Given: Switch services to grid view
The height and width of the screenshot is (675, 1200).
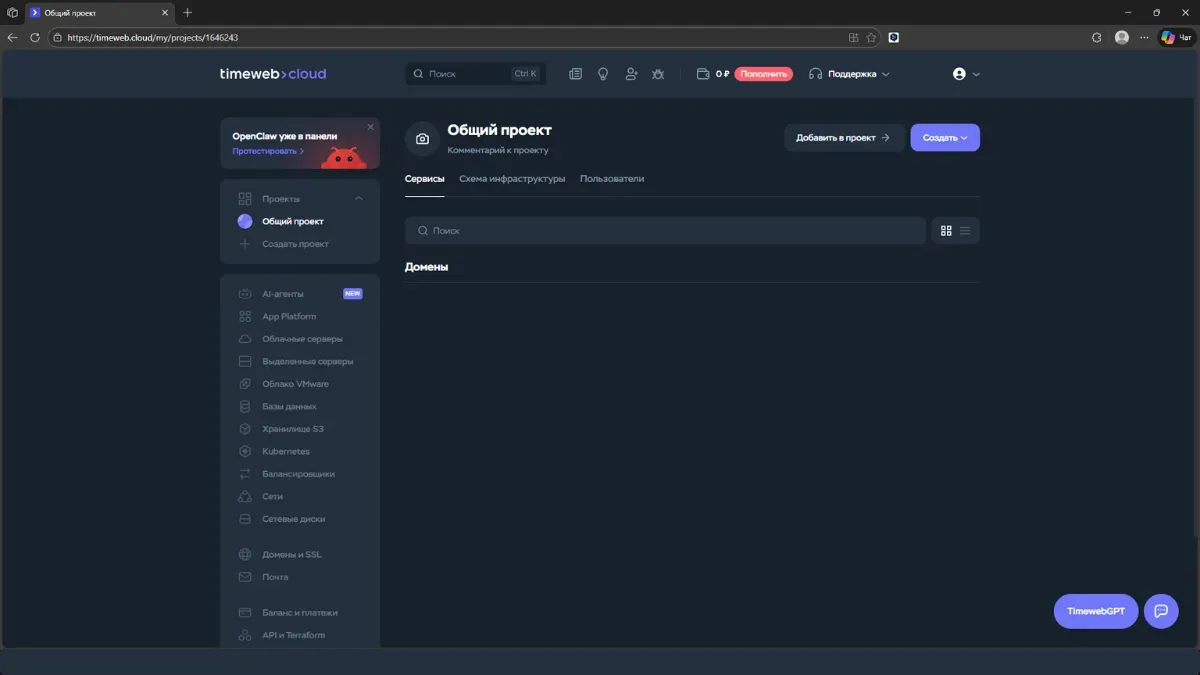Looking at the screenshot, I should click(x=946, y=230).
